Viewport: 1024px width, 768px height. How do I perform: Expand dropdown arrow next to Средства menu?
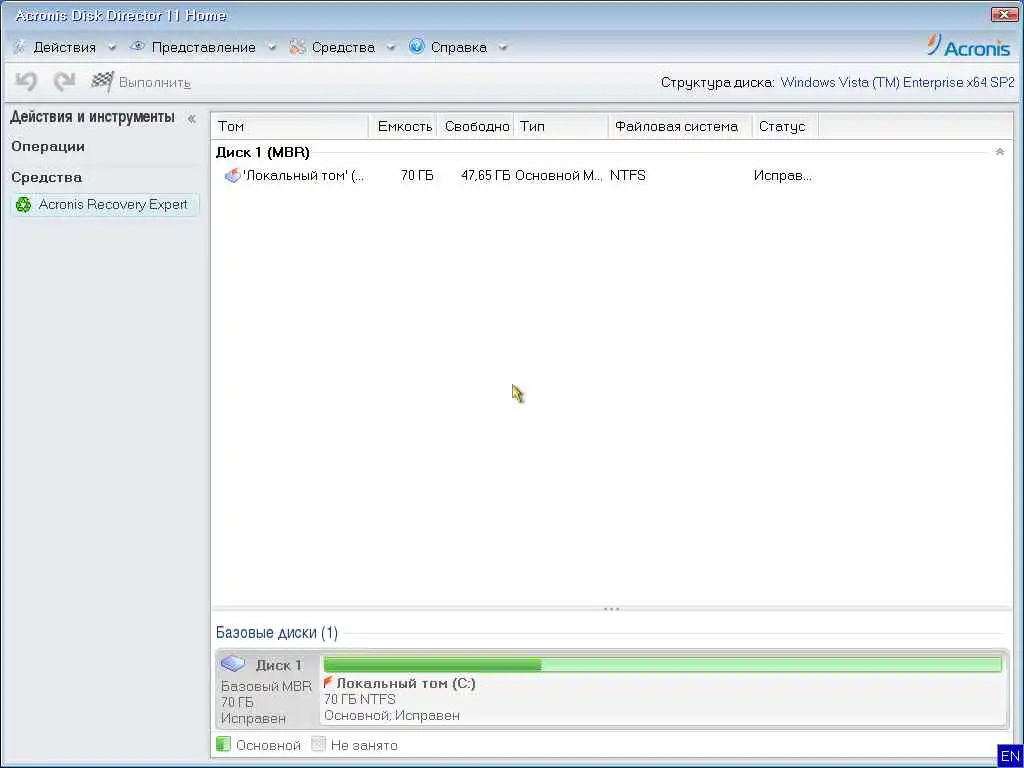coord(391,47)
